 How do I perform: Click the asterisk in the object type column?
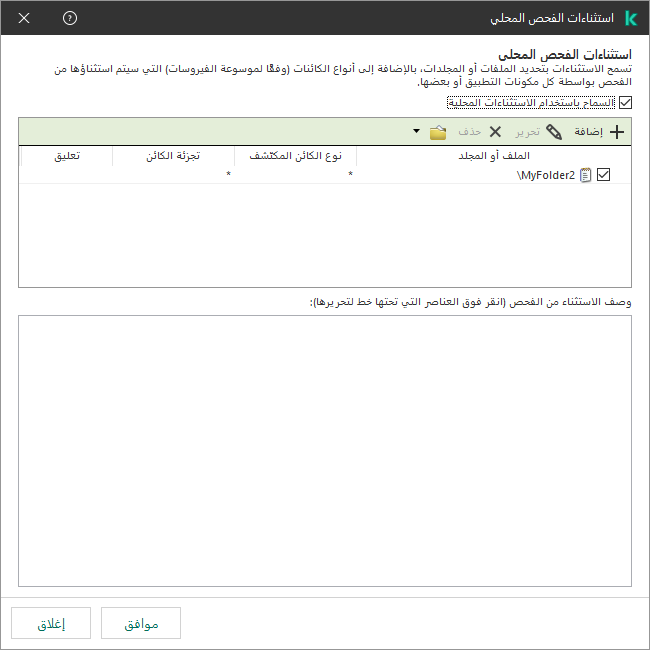click(x=350, y=175)
